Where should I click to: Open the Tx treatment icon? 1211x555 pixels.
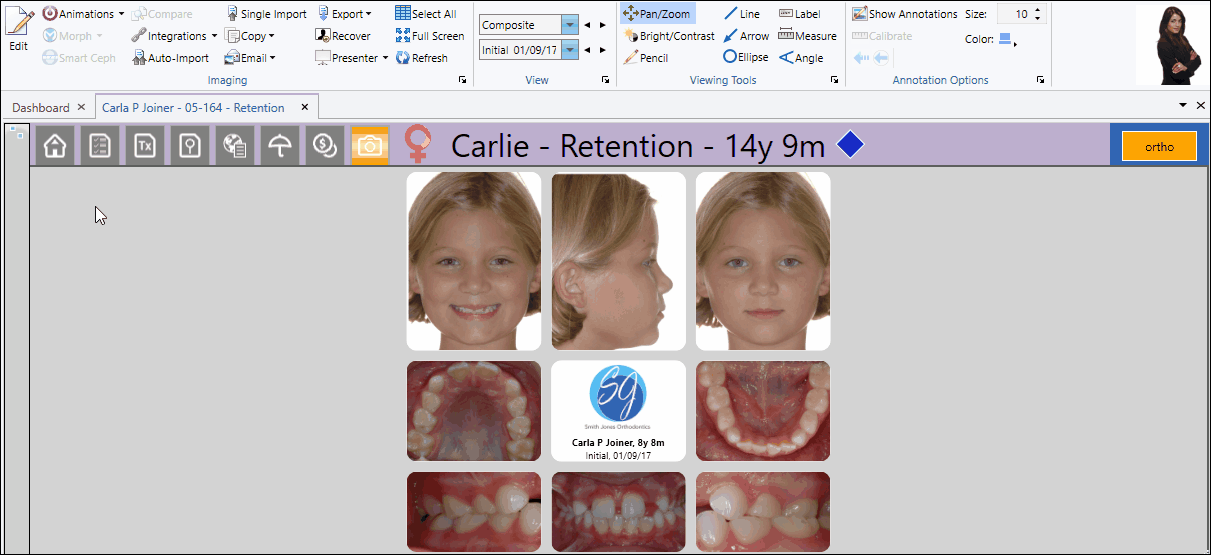[x=144, y=146]
